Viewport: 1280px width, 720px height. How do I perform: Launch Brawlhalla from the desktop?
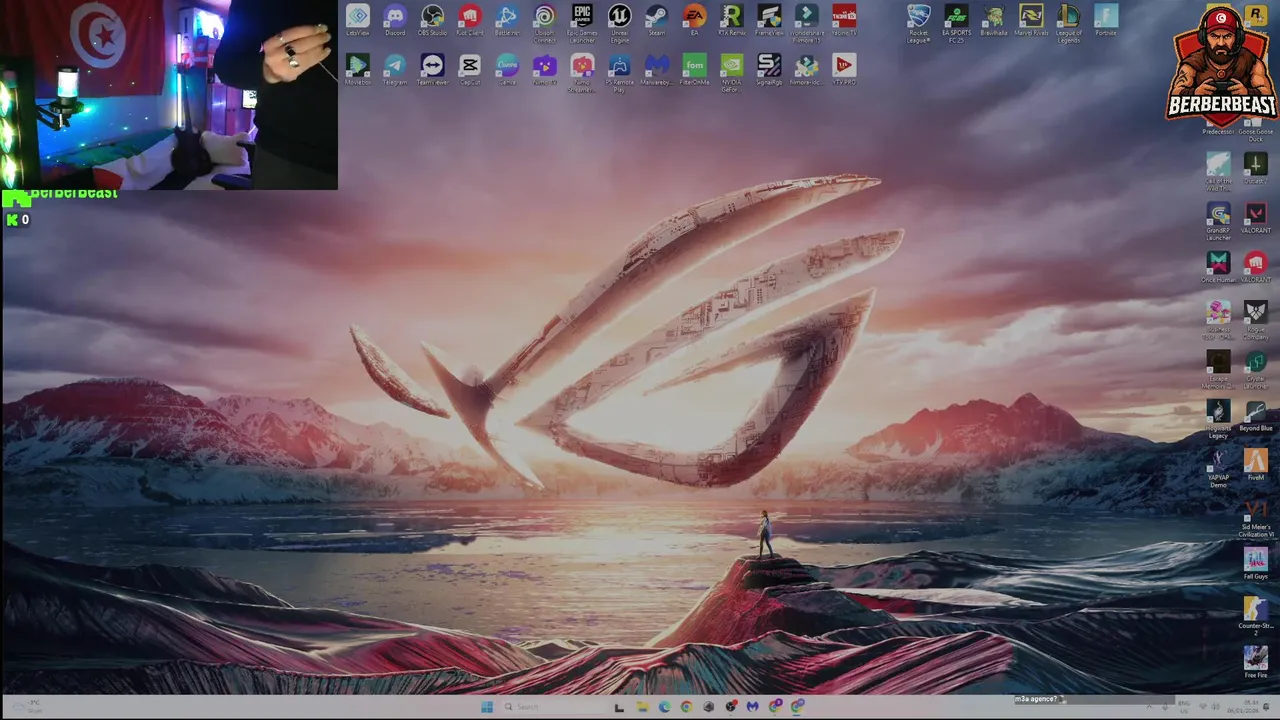pyautogui.click(x=993, y=21)
